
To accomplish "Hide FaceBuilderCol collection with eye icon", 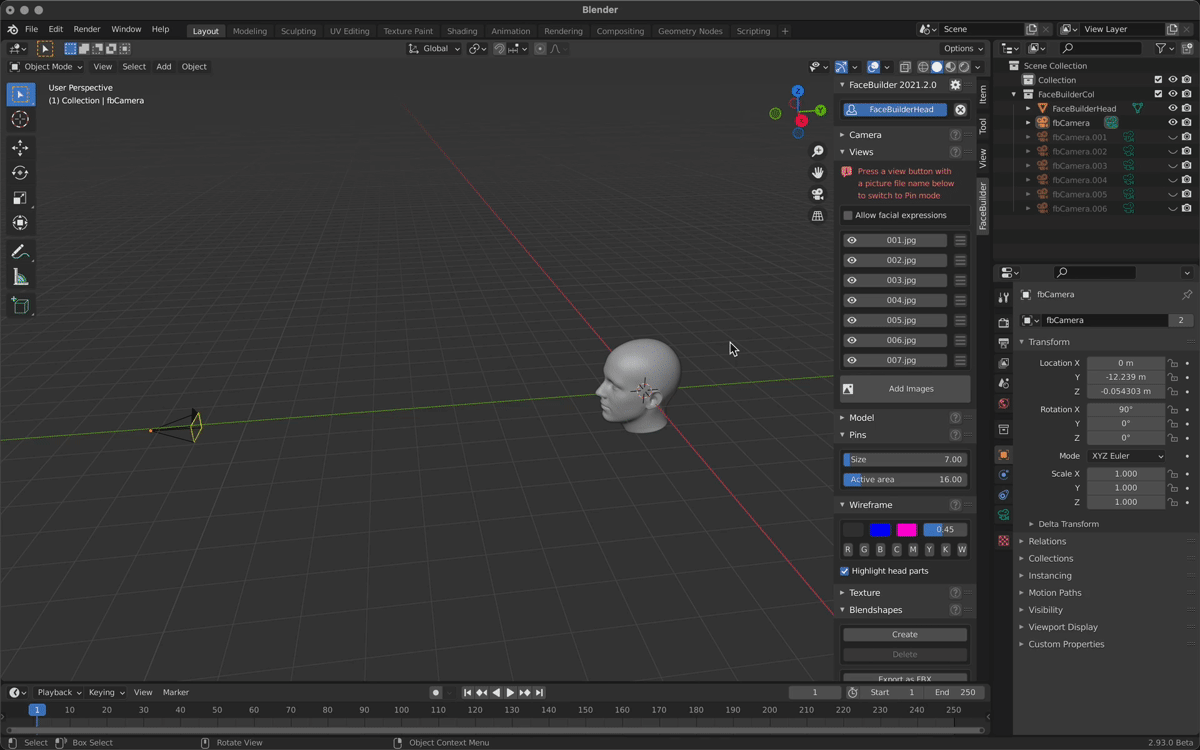I will pyautogui.click(x=1173, y=94).
